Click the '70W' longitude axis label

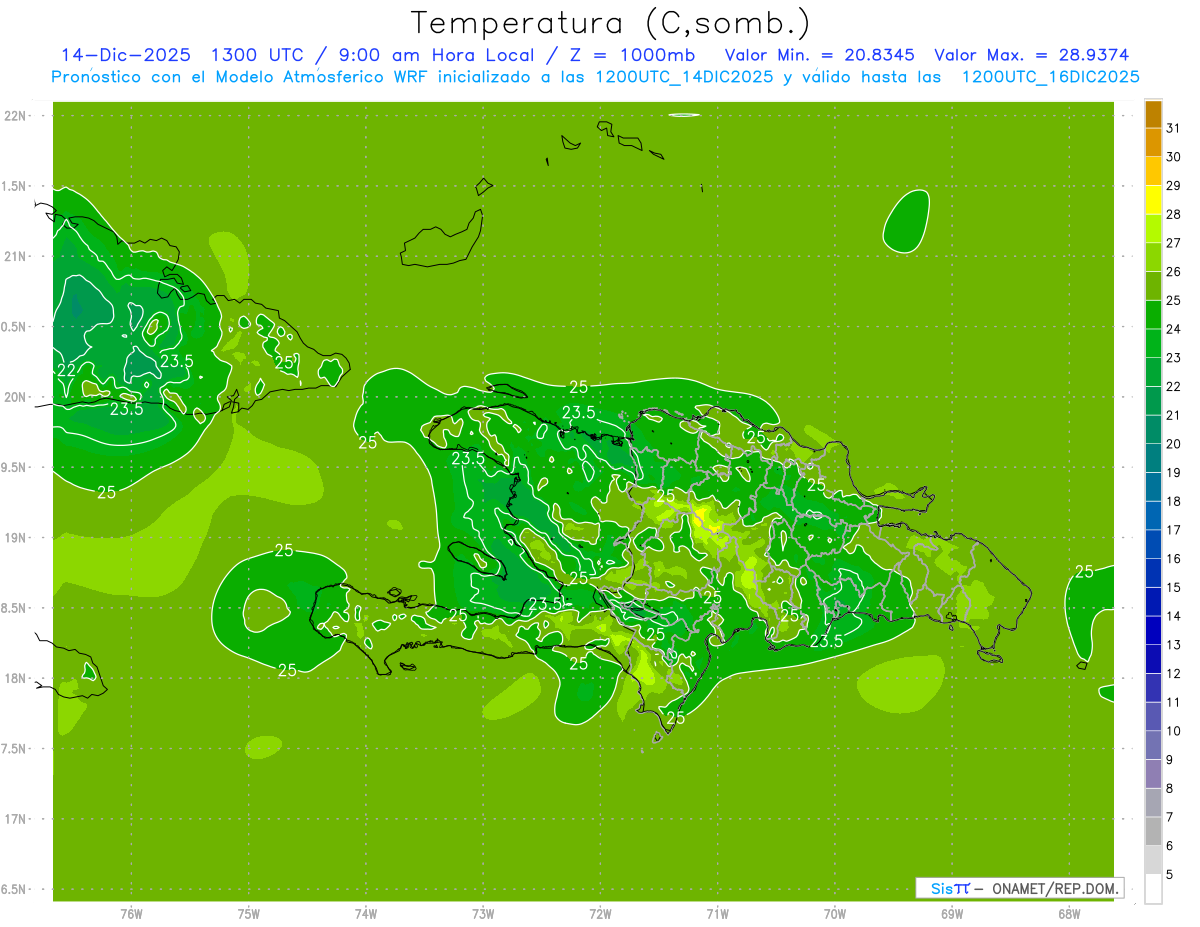point(835,913)
